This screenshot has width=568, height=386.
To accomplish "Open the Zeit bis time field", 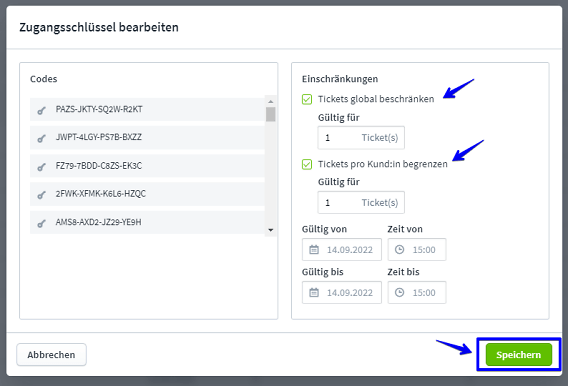I will [417, 292].
